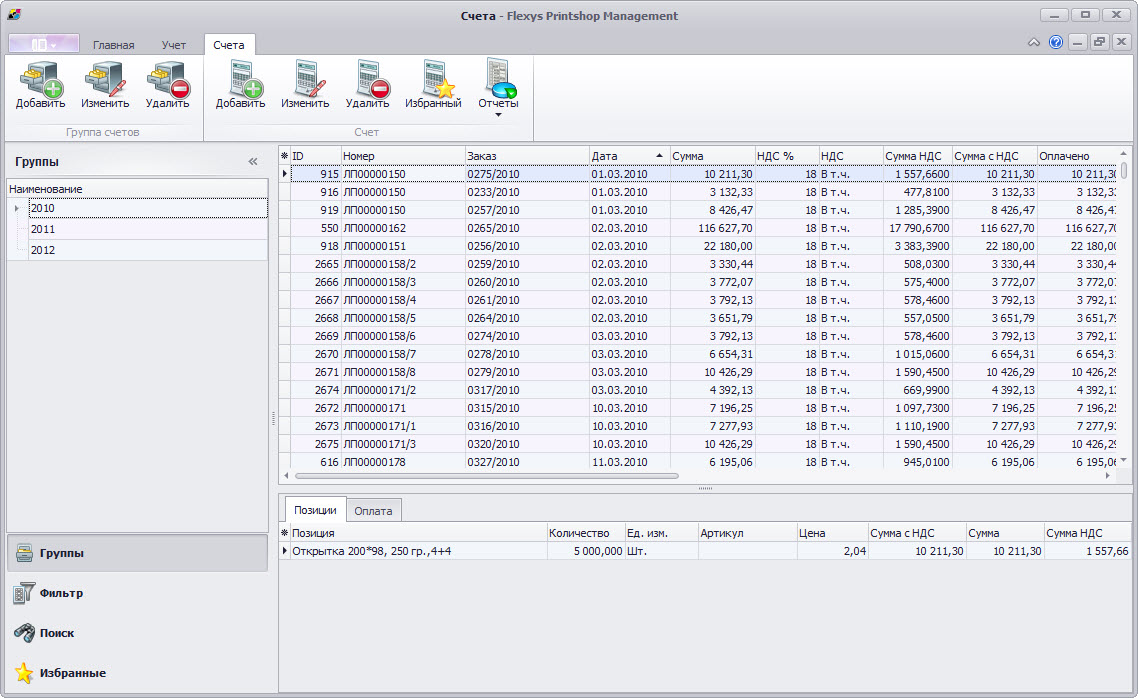
Task: Open the Фильтр navigation pane
Action: 138,593
